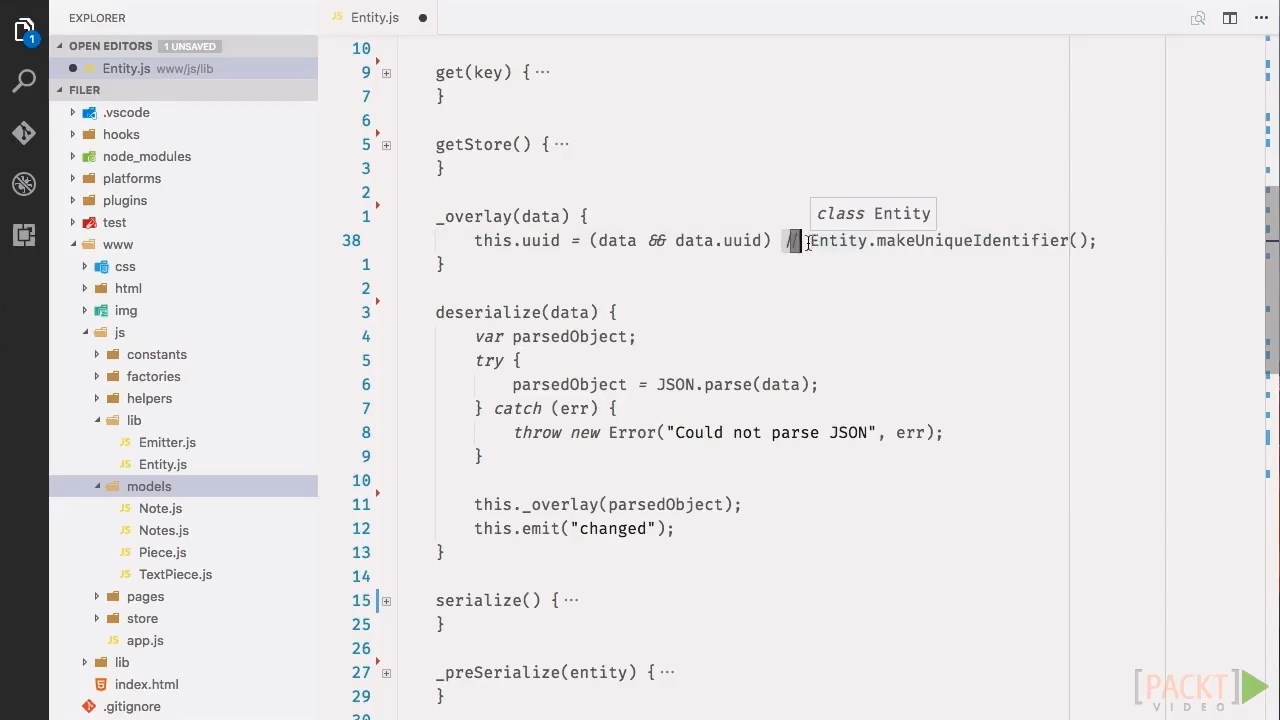Expand the img folder
The height and width of the screenshot is (720, 1280).
[x=126, y=310]
